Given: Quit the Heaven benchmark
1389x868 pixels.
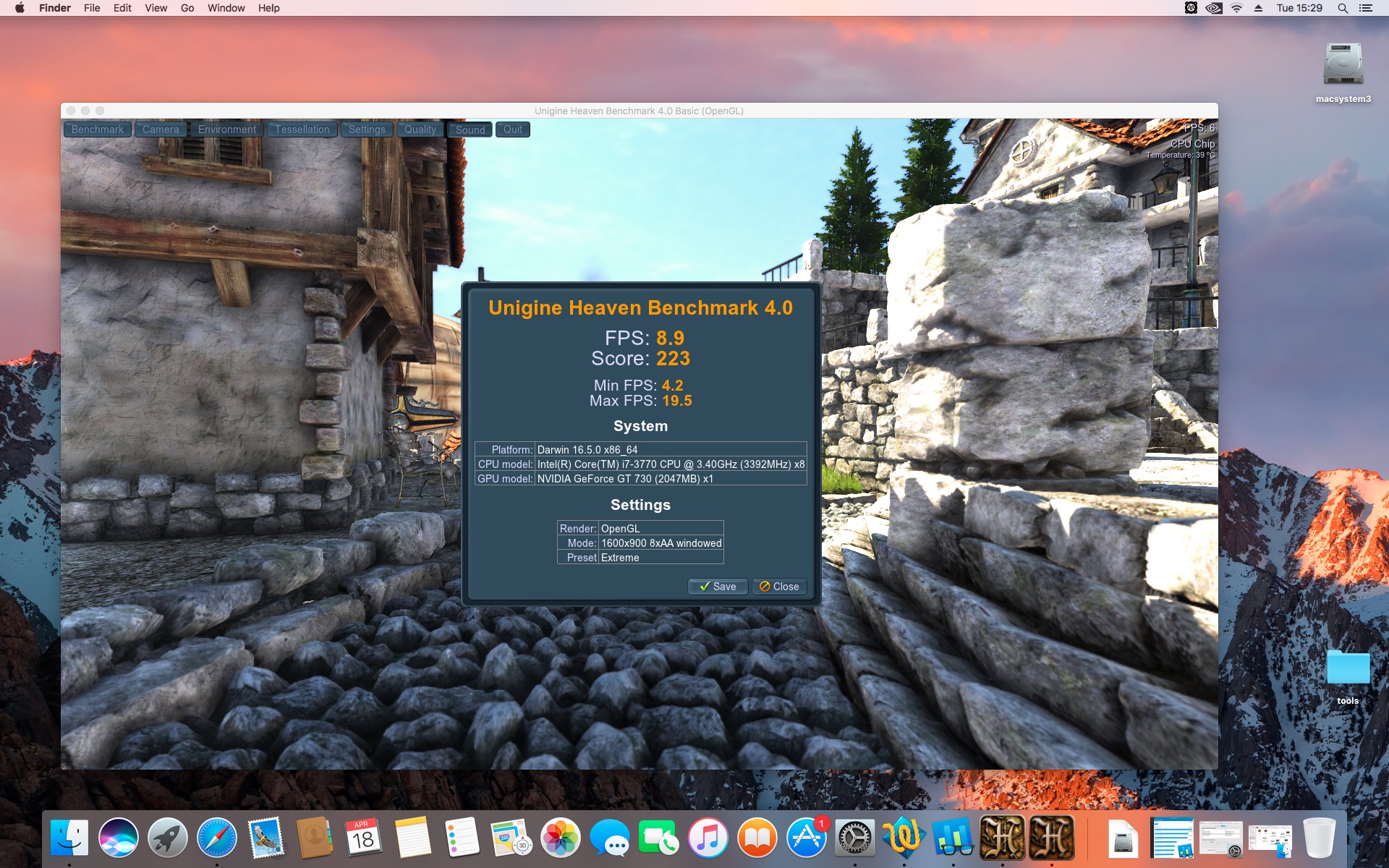Looking at the screenshot, I should (513, 129).
